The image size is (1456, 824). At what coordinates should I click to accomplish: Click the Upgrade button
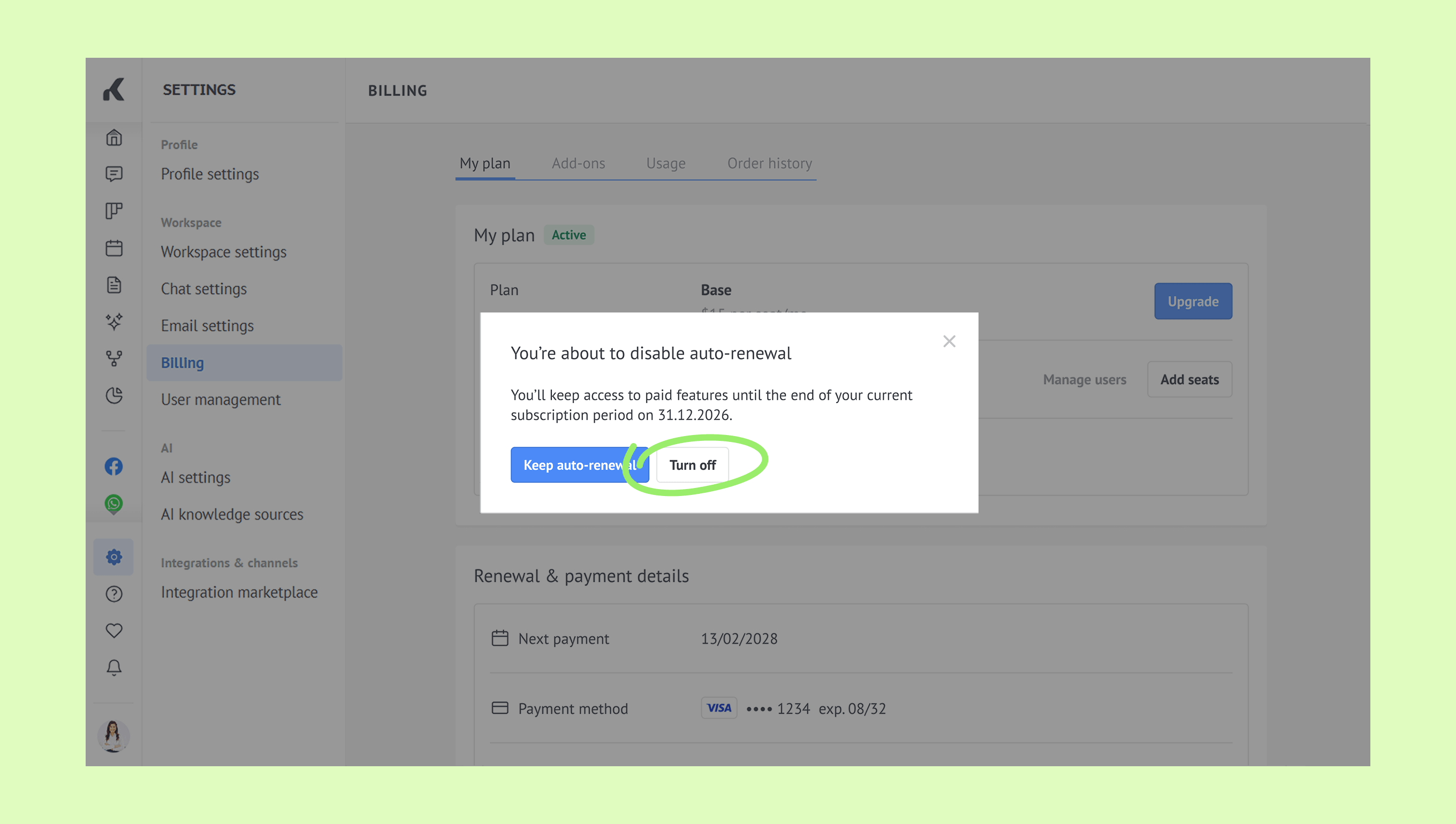1193,301
